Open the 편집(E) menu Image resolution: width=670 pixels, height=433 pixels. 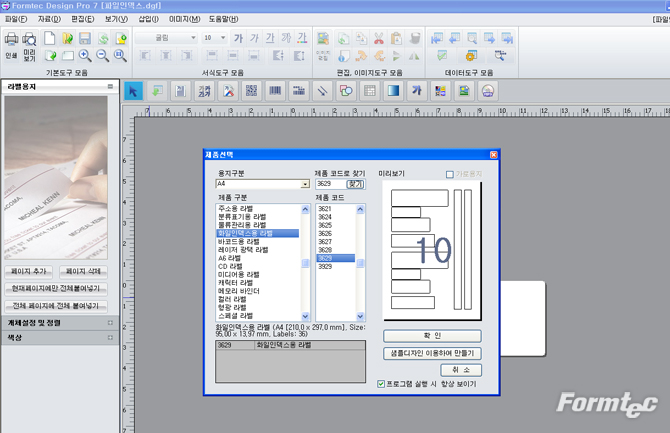[82, 19]
